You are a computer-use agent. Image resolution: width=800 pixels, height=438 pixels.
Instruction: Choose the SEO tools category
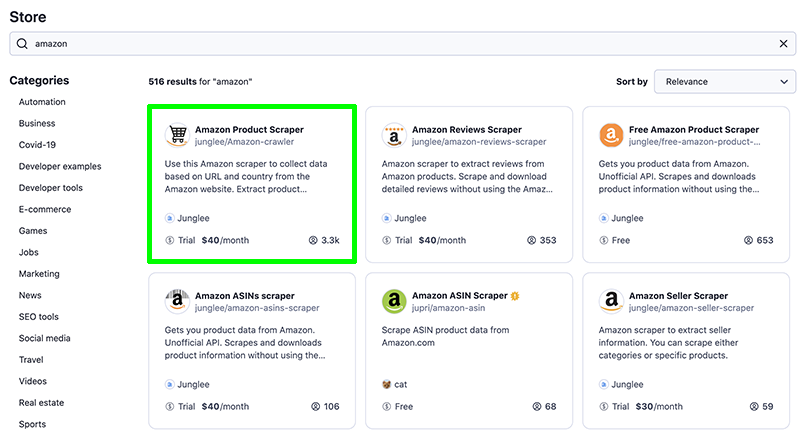point(39,317)
